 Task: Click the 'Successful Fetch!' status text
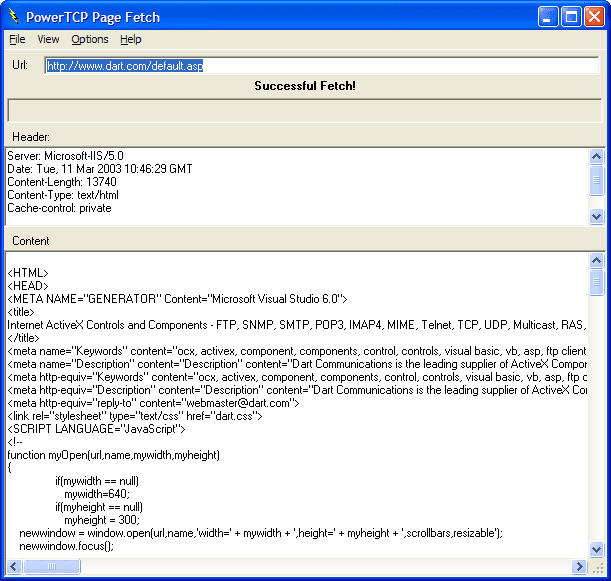click(305, 86)
